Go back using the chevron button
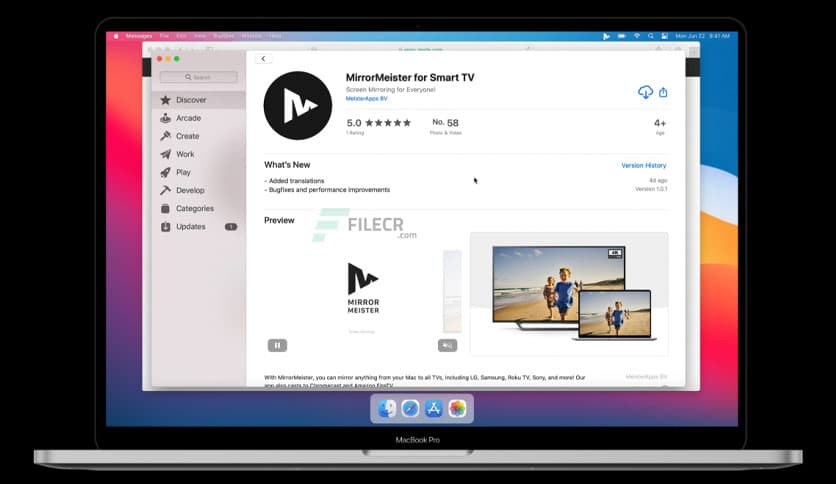Image resolution: width=836 pixels, height=484 pixels. 263,59
